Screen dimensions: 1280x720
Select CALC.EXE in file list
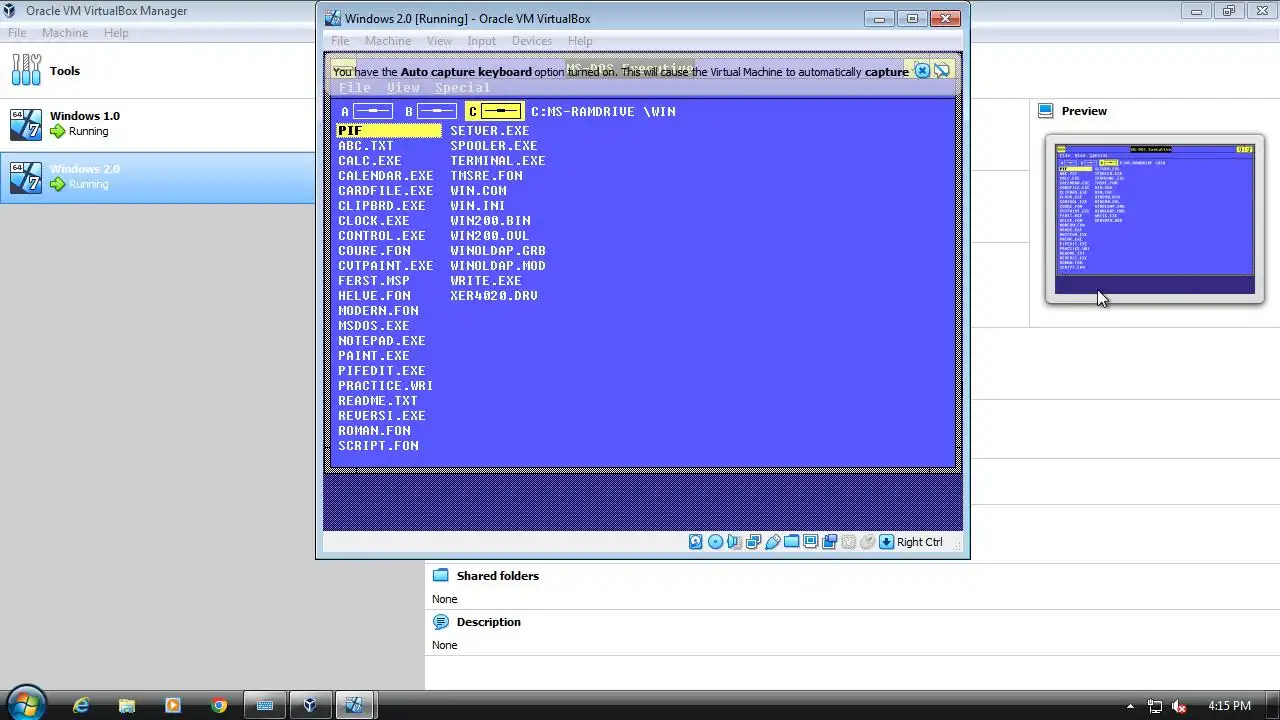370,161
